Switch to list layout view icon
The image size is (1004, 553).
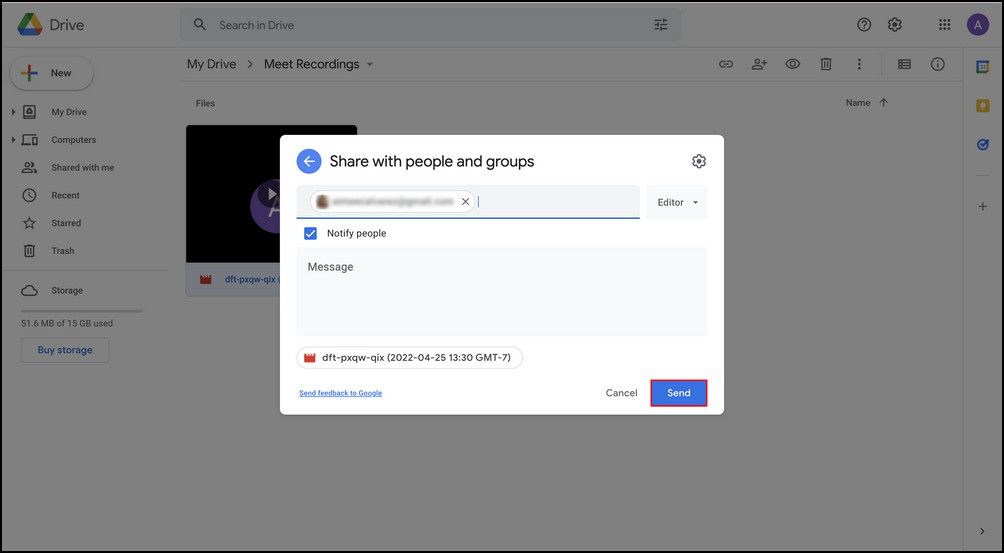[x=904, y=64]
